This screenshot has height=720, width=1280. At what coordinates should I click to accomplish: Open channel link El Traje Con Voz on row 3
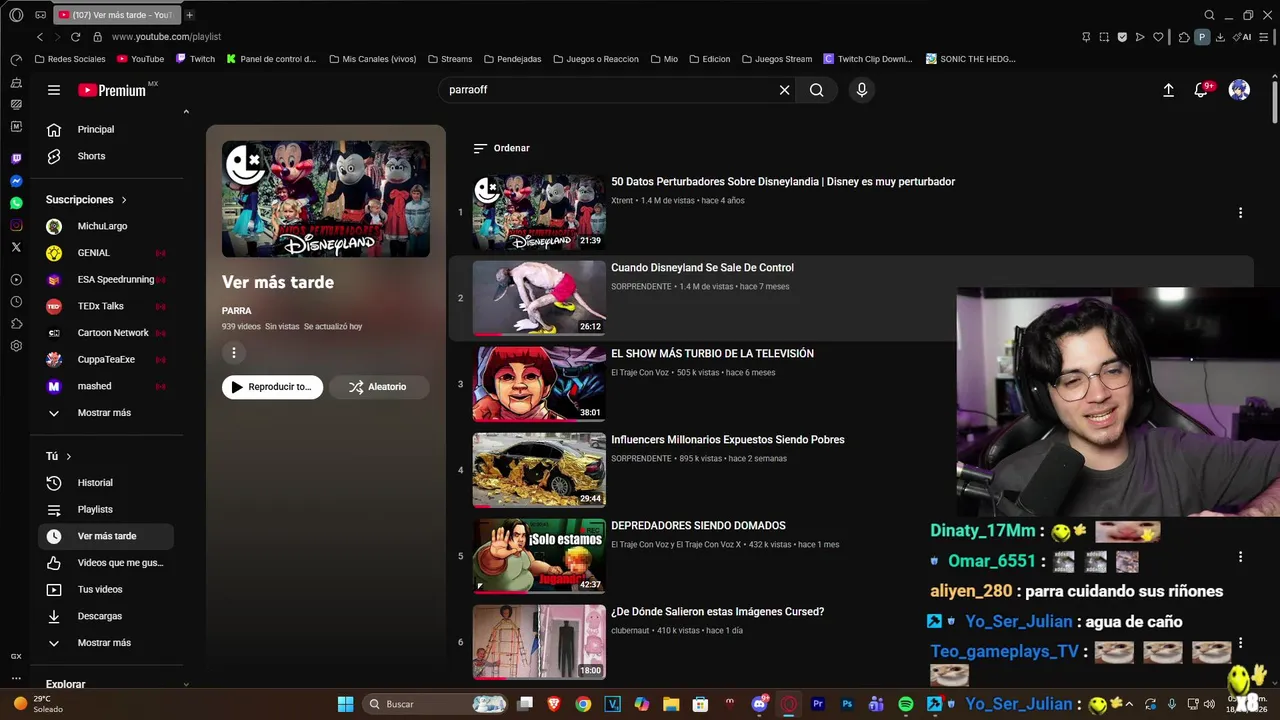coord(641,373)
